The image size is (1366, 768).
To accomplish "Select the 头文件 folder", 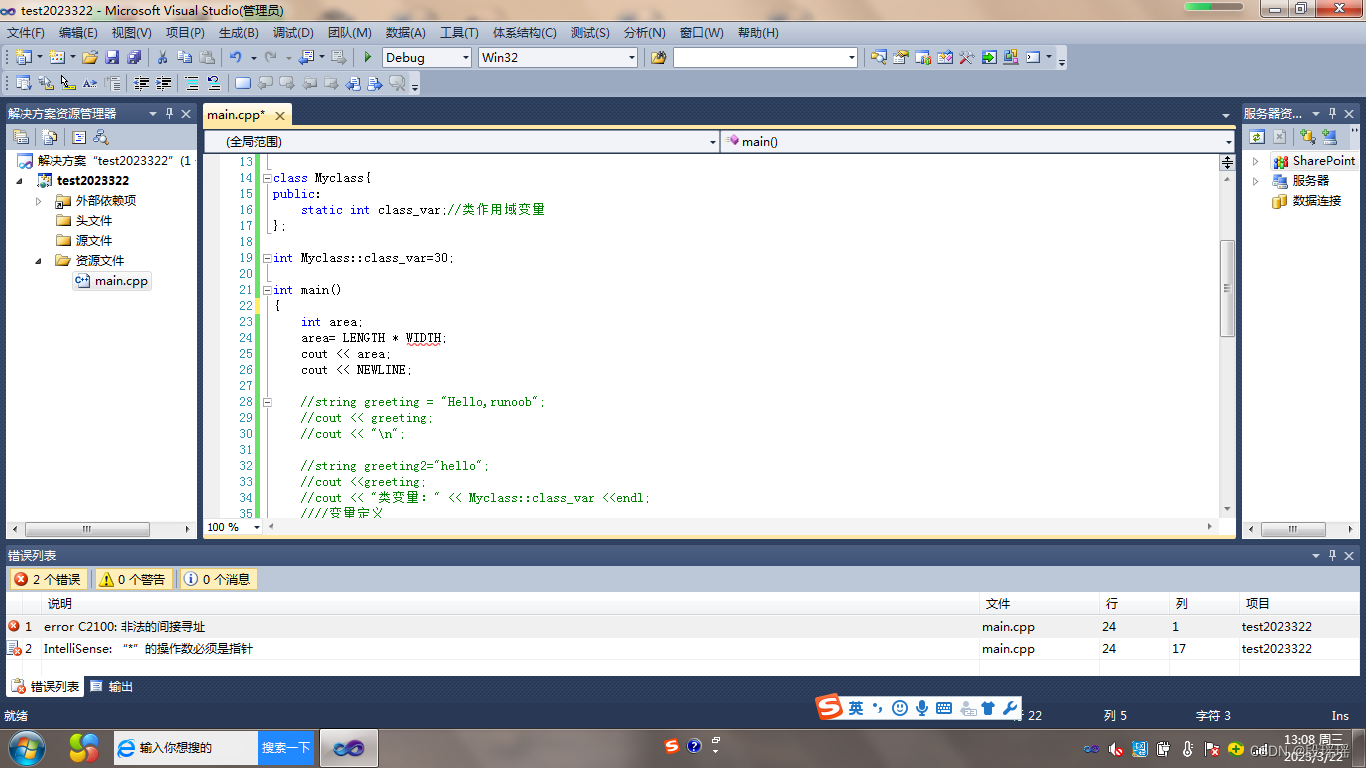I will click(x=94, y=221).
